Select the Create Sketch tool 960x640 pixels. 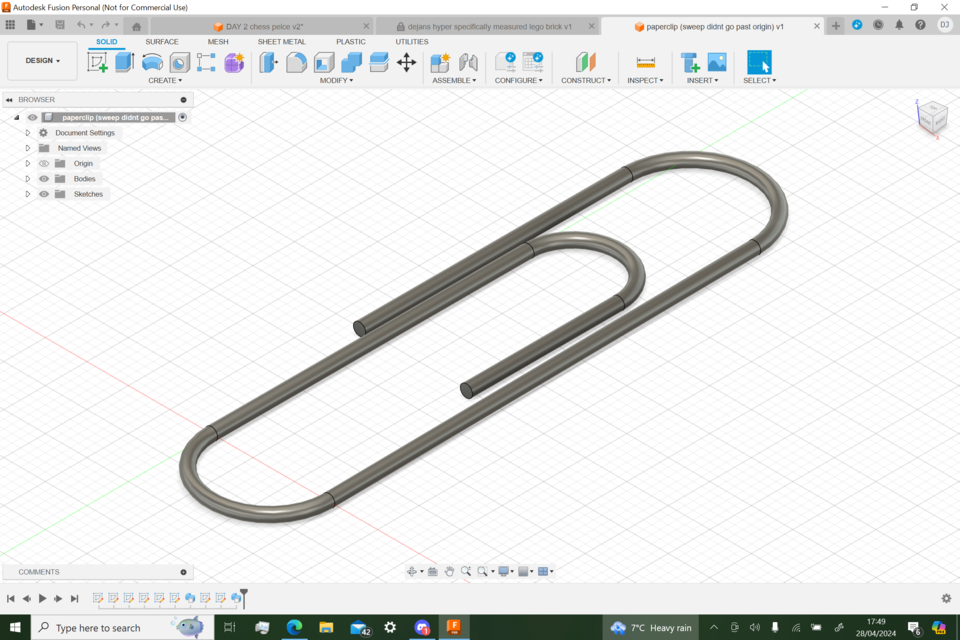(97, 62)
